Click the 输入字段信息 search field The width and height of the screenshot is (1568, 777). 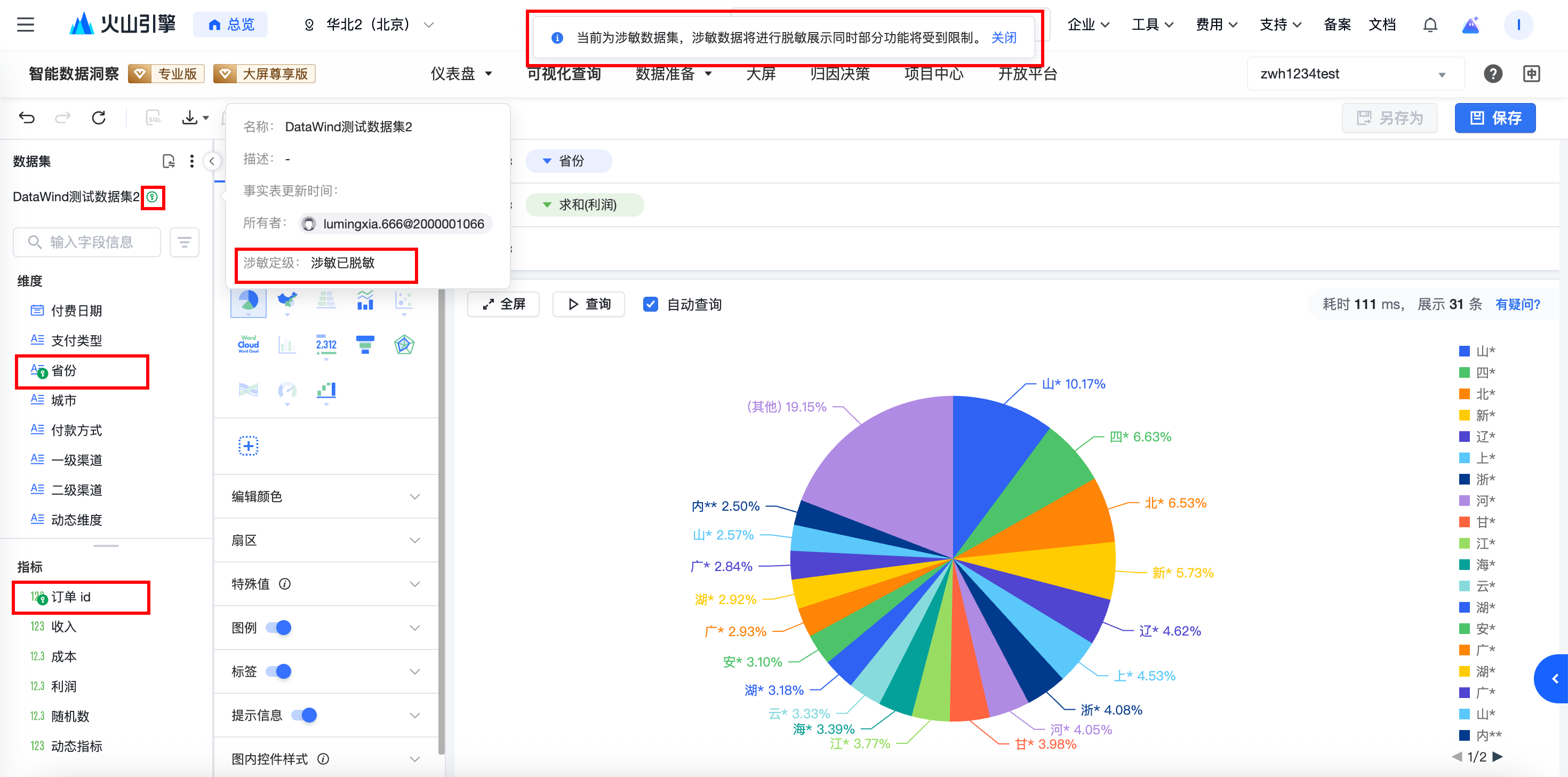[88, 242]
